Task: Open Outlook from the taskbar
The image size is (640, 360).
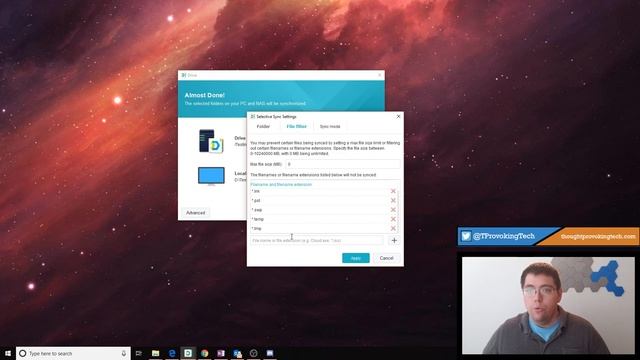Action: pos(237,353)
